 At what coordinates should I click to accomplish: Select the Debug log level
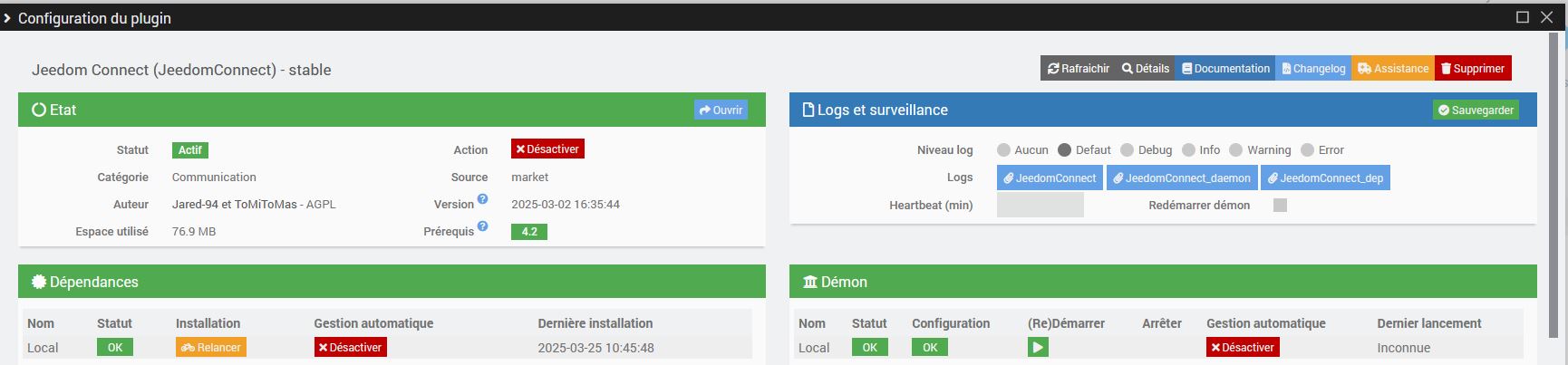1127,150
